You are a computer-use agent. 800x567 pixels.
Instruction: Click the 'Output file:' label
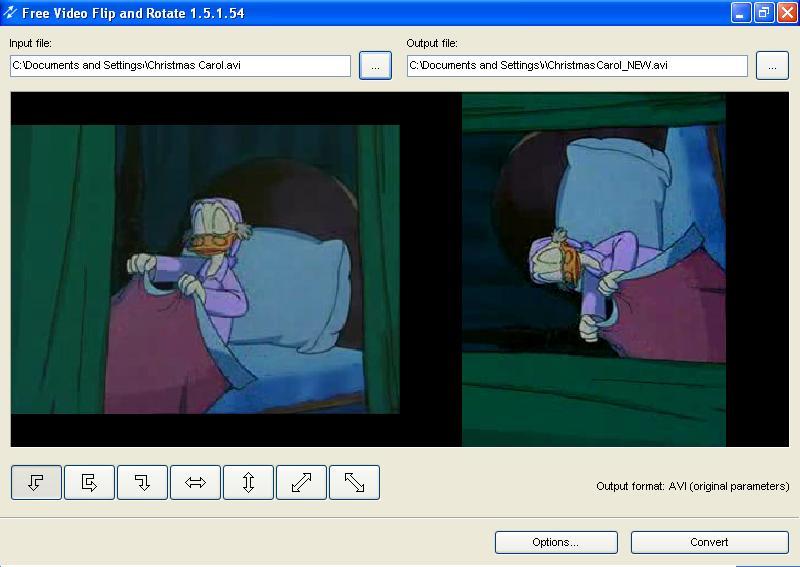[x=432, y=43]
